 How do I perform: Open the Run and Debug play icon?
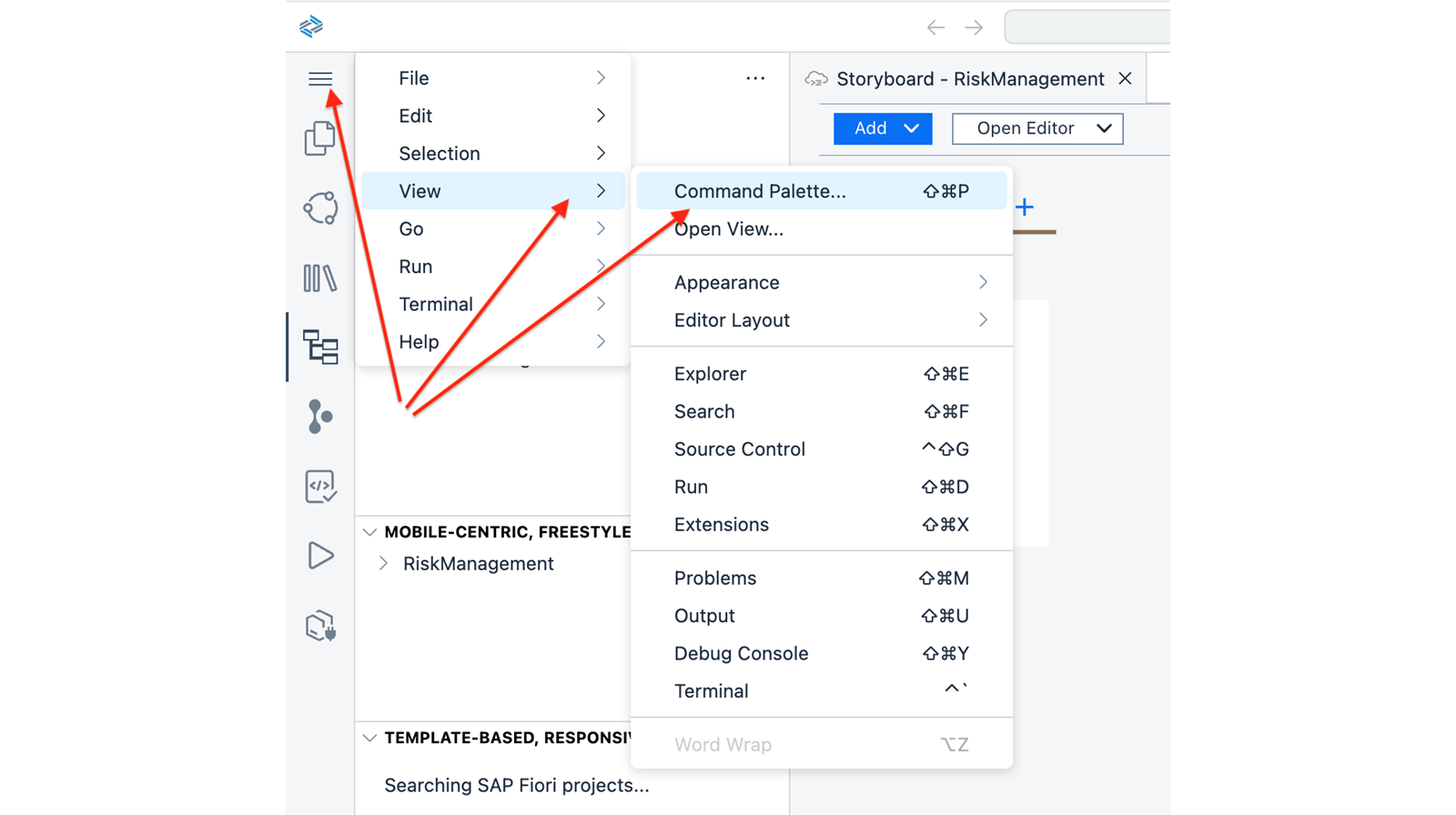(x=320, y=555)
